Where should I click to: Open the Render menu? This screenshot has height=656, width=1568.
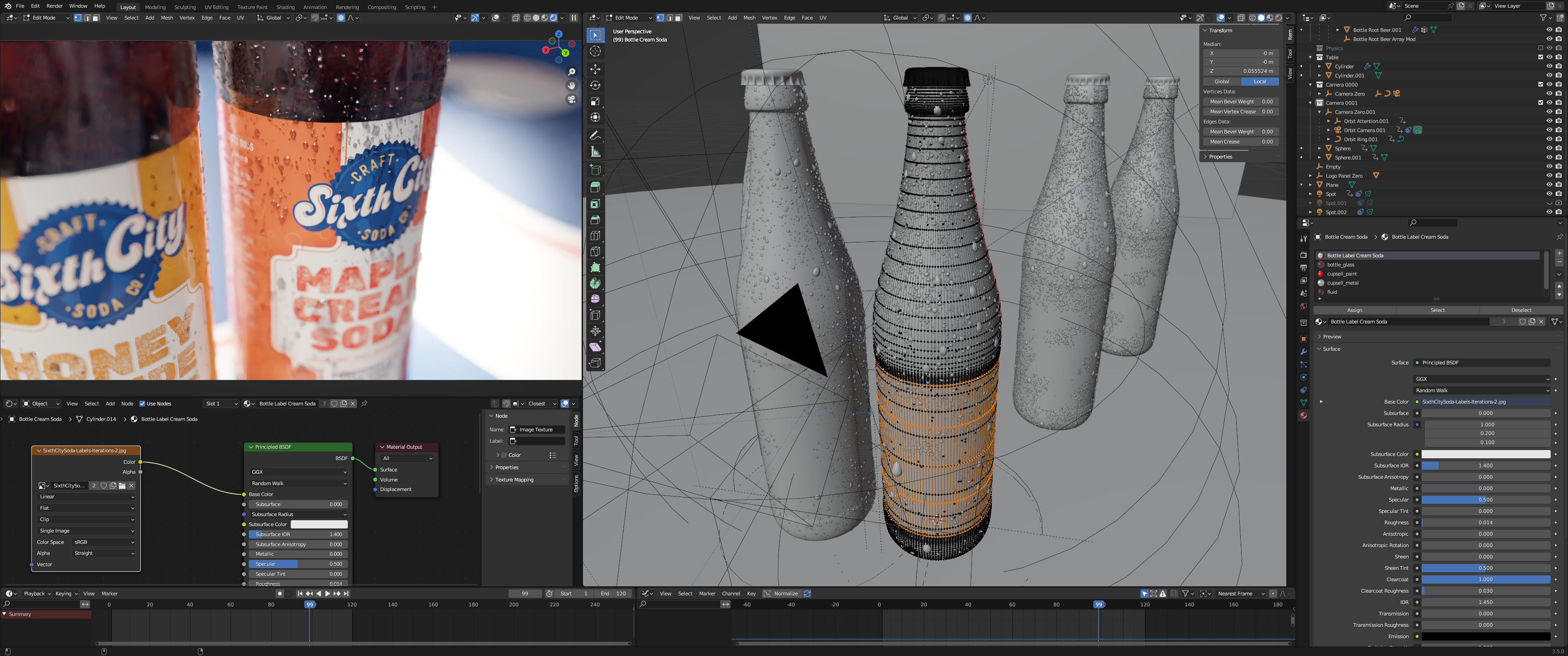(54, 6)
